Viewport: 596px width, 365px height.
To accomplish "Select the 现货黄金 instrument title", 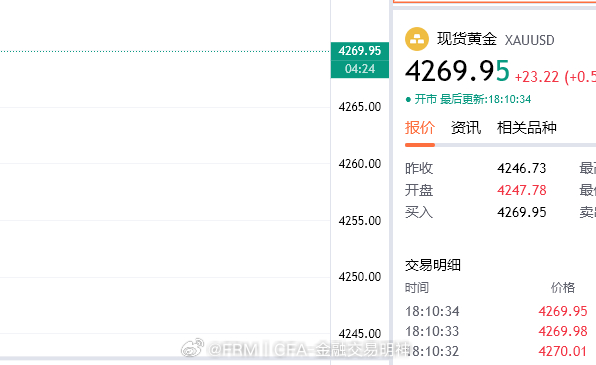I will click(x=467, y=39).
